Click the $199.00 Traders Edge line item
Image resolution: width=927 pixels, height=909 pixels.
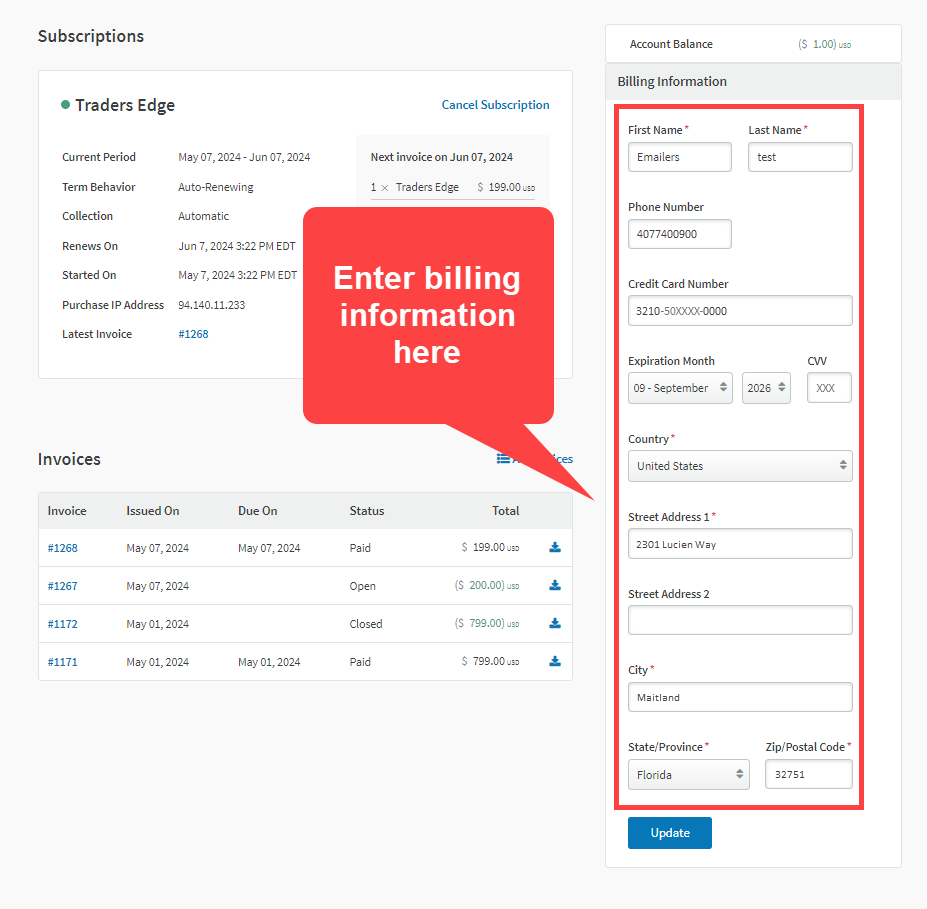coord(453,187)
